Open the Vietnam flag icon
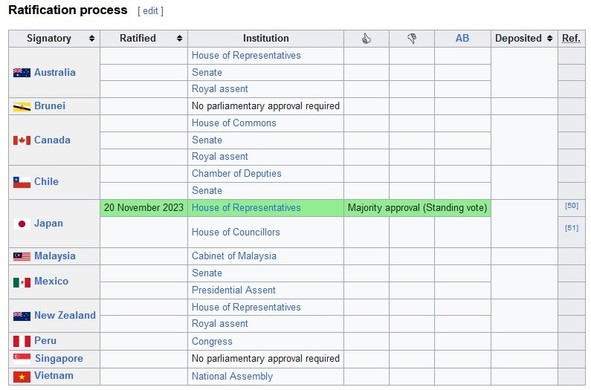Viewport: 591px width, 390px height. point(22,376)
